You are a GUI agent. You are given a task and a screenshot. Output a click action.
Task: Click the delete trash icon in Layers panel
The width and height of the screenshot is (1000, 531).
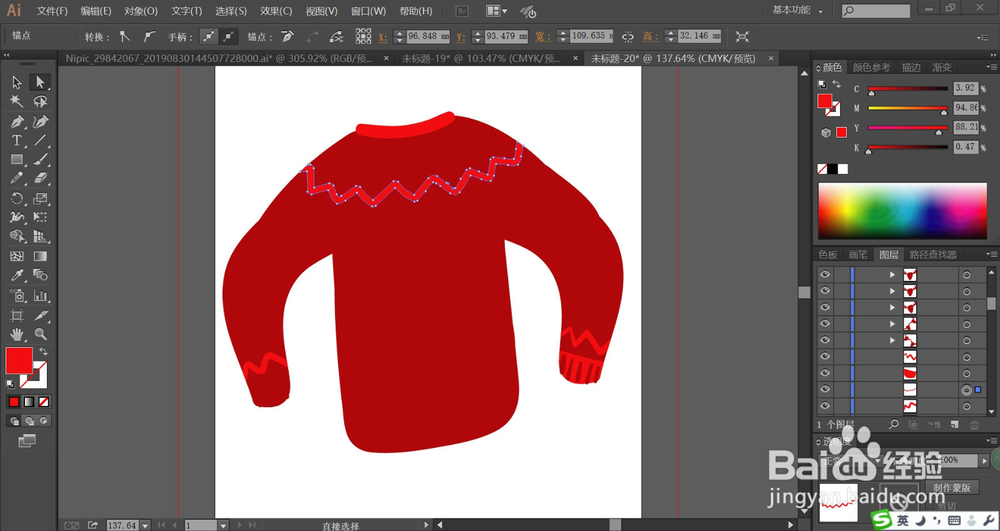coord(974,425)
